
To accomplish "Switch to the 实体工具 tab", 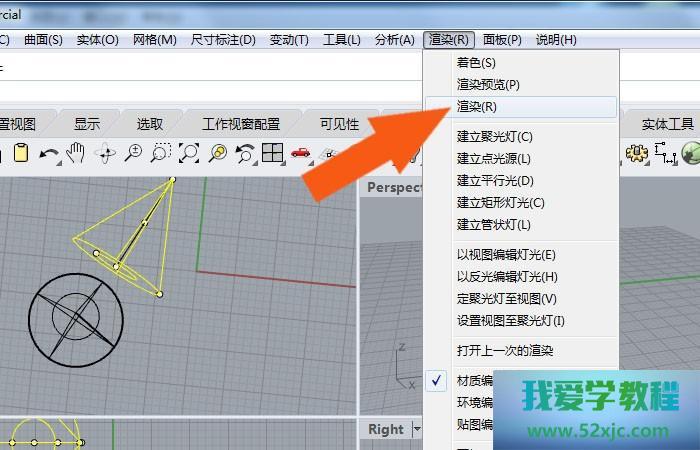I will click(667, 124).
